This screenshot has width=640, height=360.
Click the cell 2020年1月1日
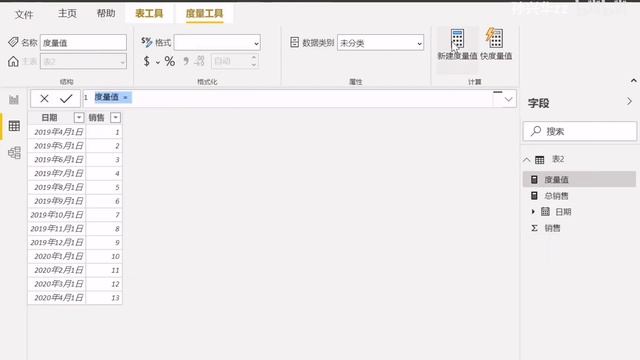57,256
